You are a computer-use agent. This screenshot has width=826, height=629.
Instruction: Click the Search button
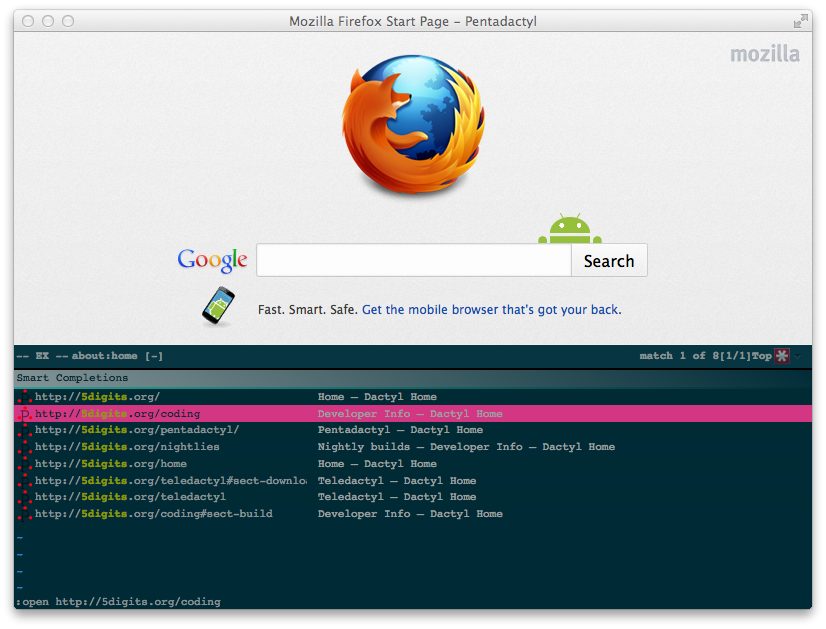click(609, 260)
